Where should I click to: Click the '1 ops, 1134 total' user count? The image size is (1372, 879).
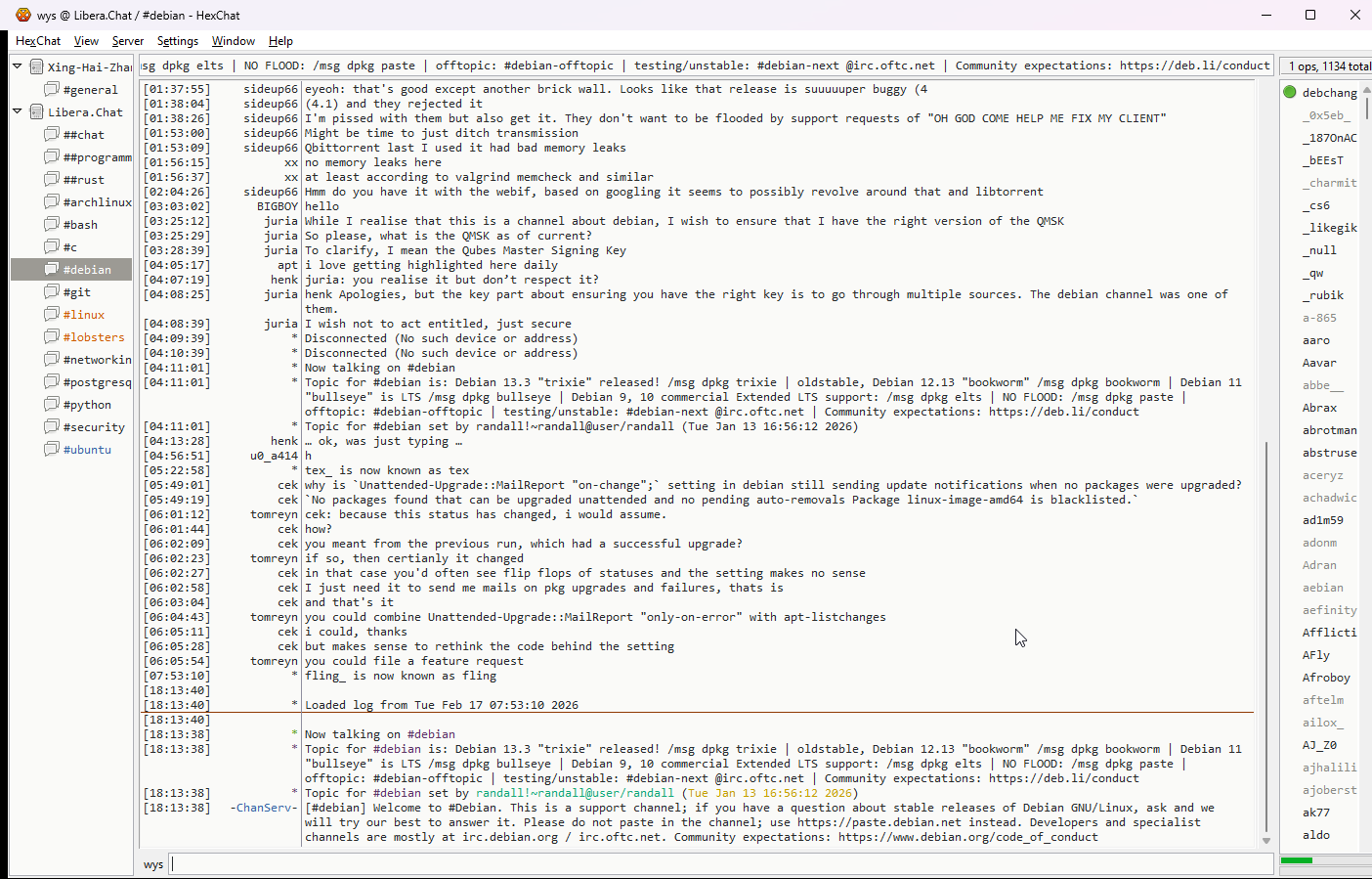[1329, 66]
